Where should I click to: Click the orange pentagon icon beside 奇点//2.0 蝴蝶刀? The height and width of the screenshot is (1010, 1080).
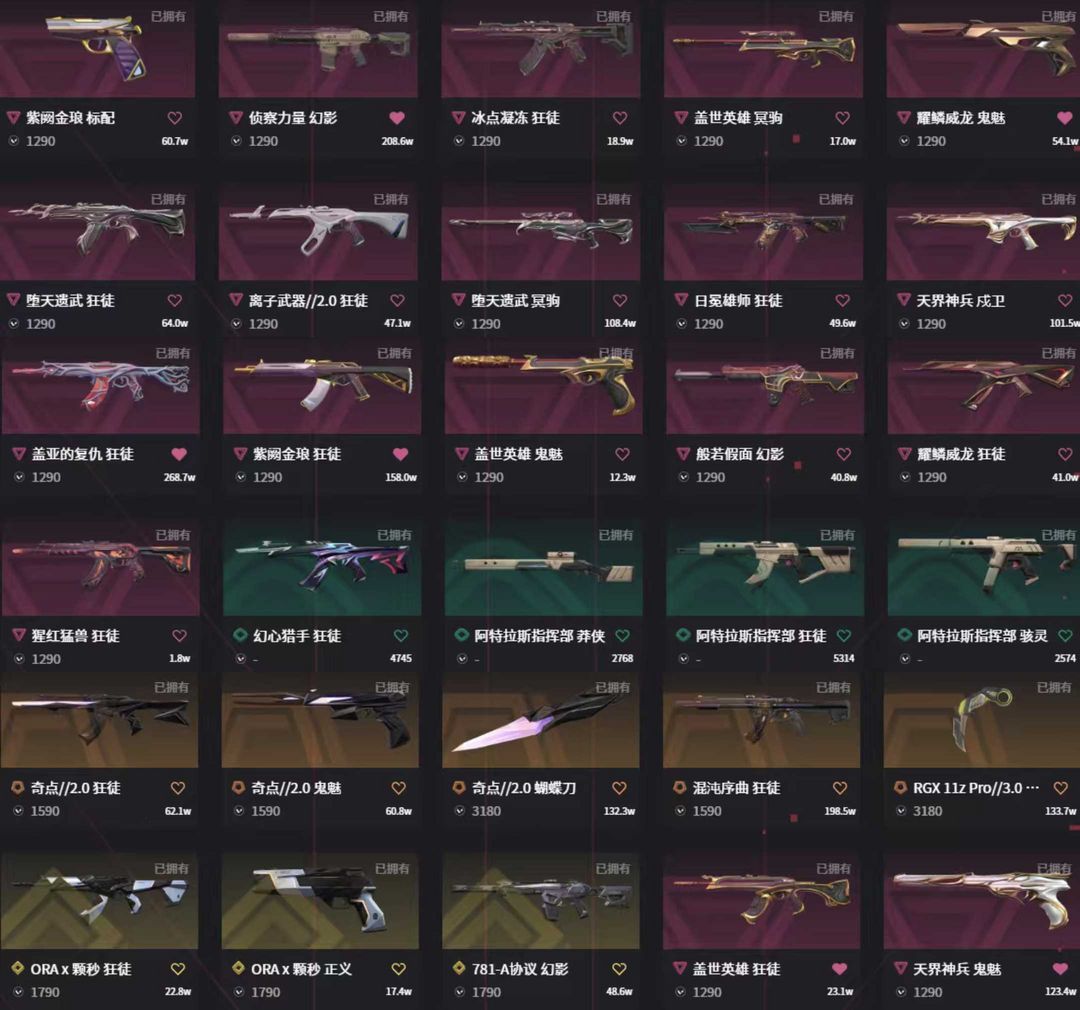(x=459, y=787)
